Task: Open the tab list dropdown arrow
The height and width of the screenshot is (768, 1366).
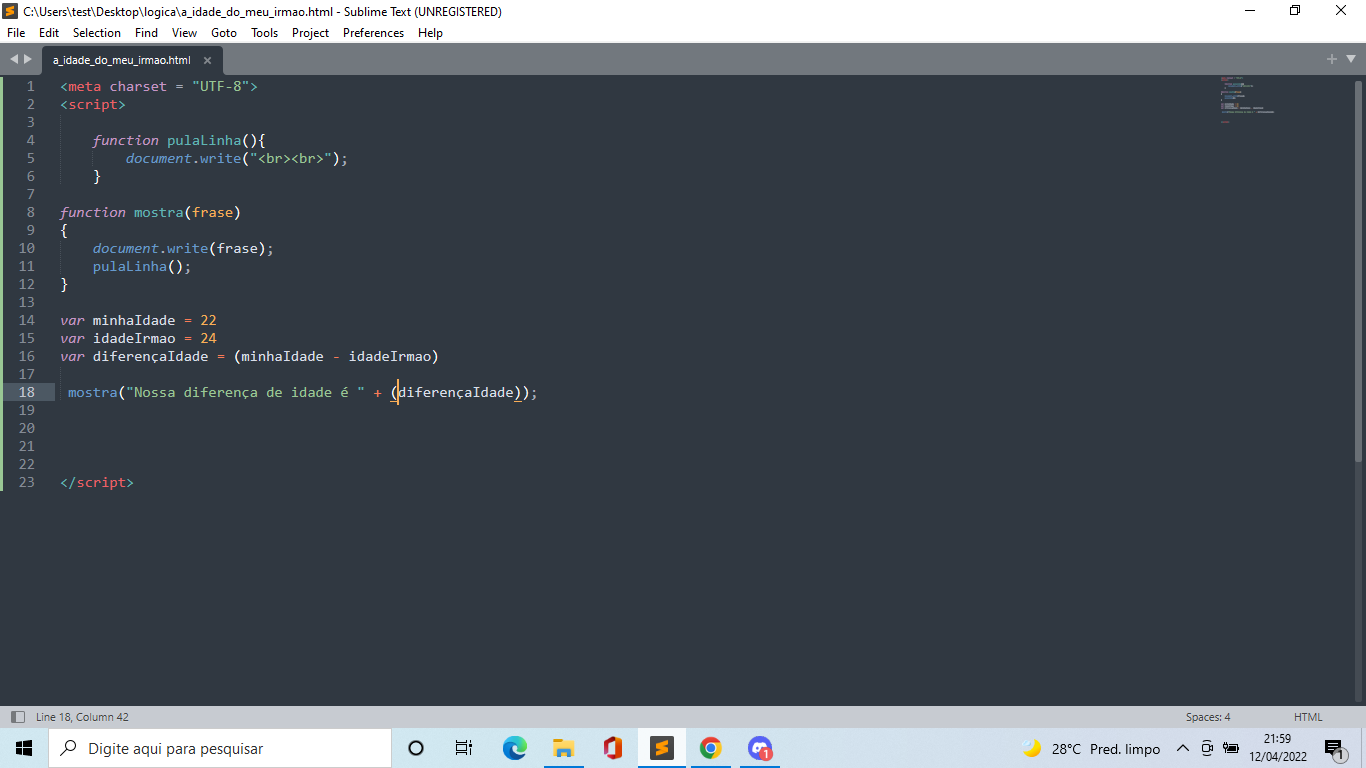Action: [x=1350, y=59]
